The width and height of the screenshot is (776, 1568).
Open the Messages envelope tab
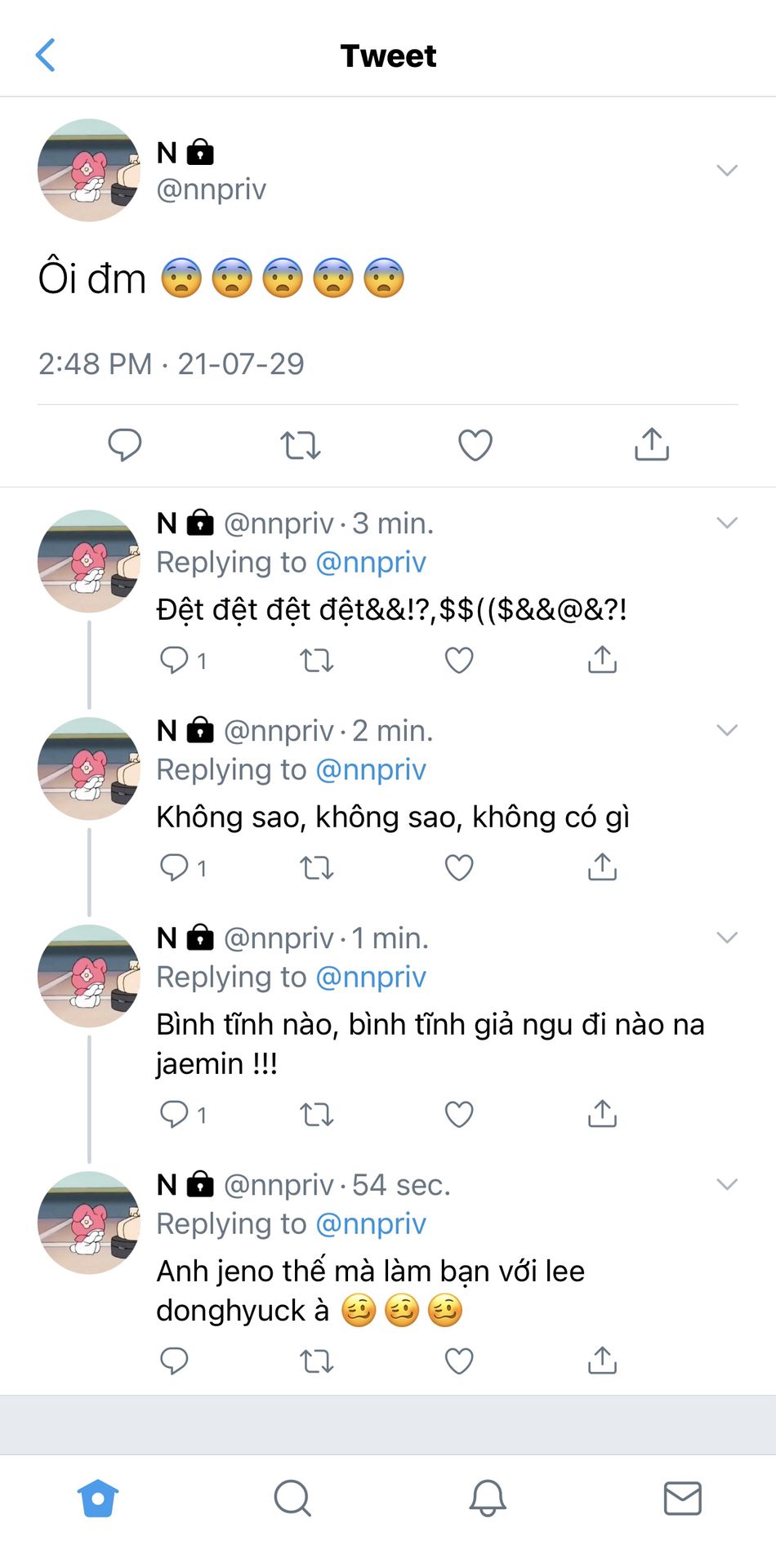tap(682, 1499)
